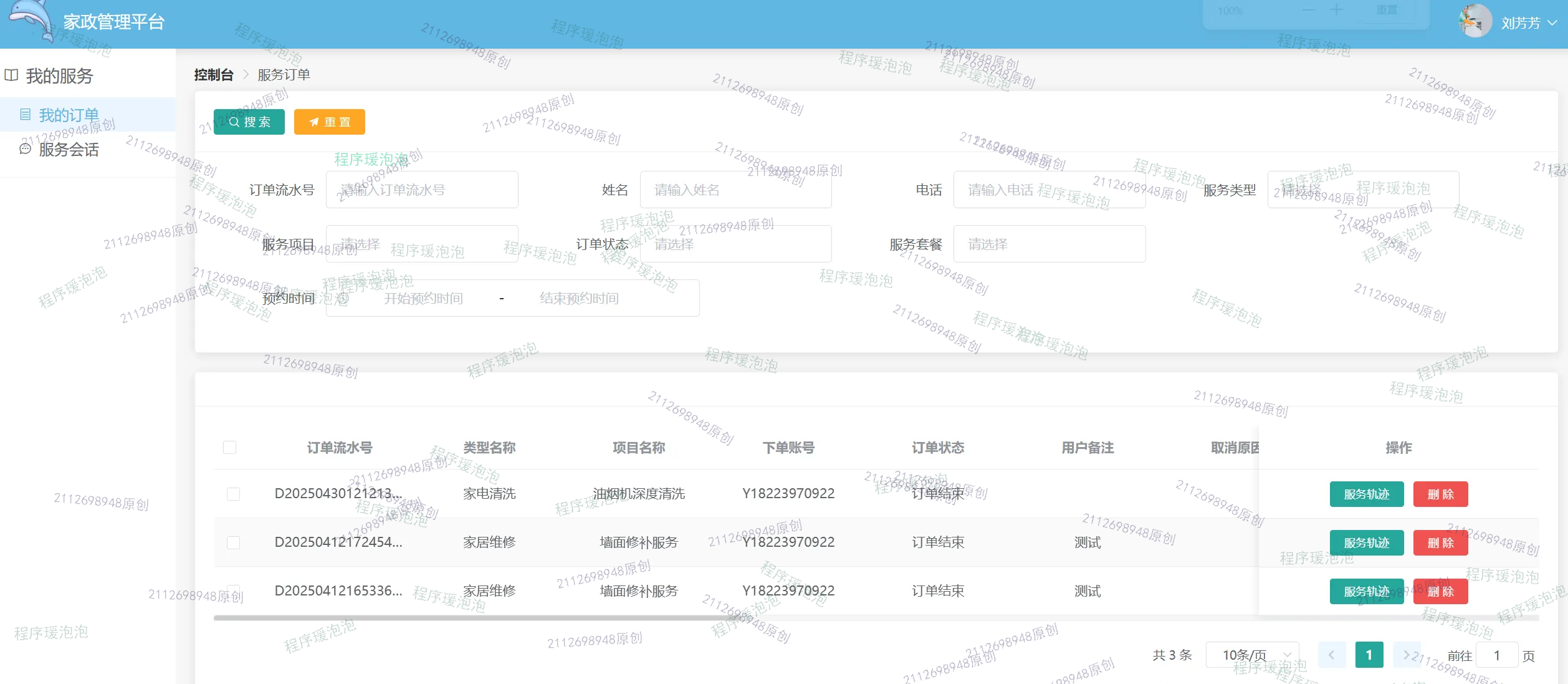Click the green 搜索 button
Screen dimensions: 1568x684
click(249, 122)
